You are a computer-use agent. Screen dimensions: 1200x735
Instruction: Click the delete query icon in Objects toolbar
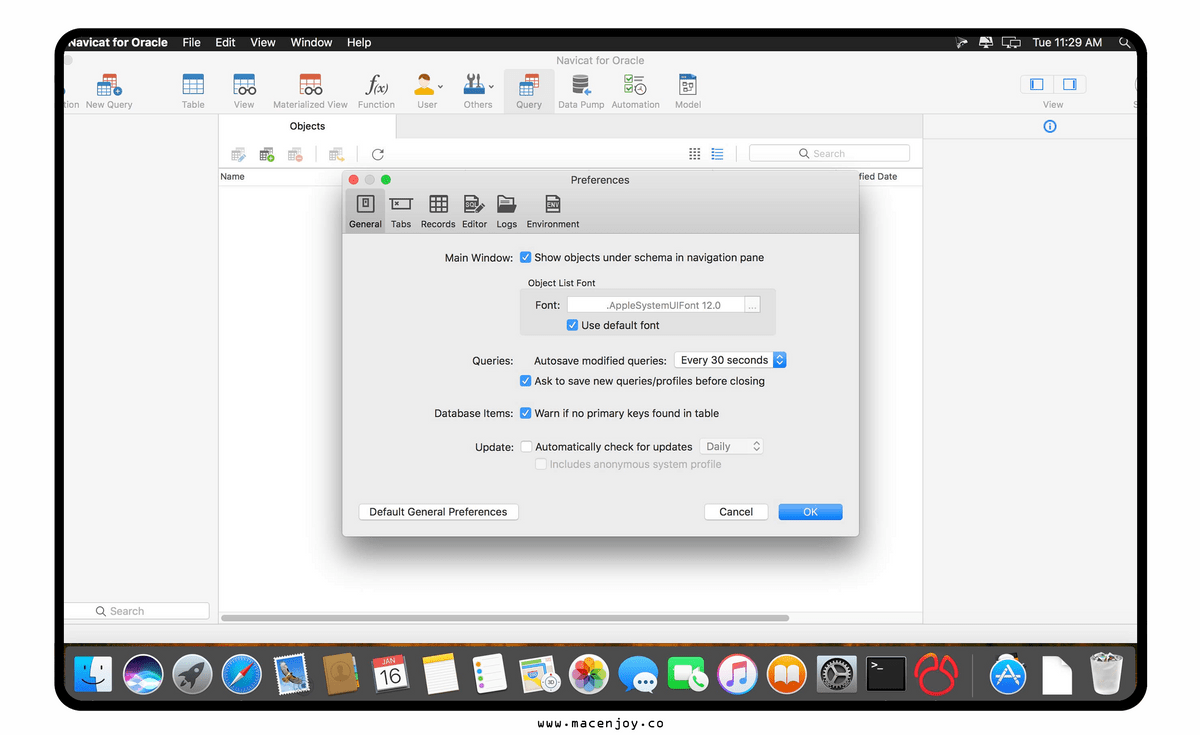point(295,154)
